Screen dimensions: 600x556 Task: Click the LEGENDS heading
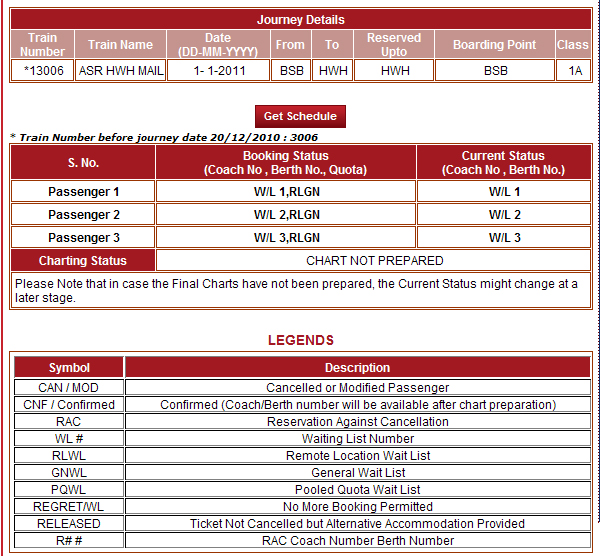pyautogui.click(x=300, y=341)
